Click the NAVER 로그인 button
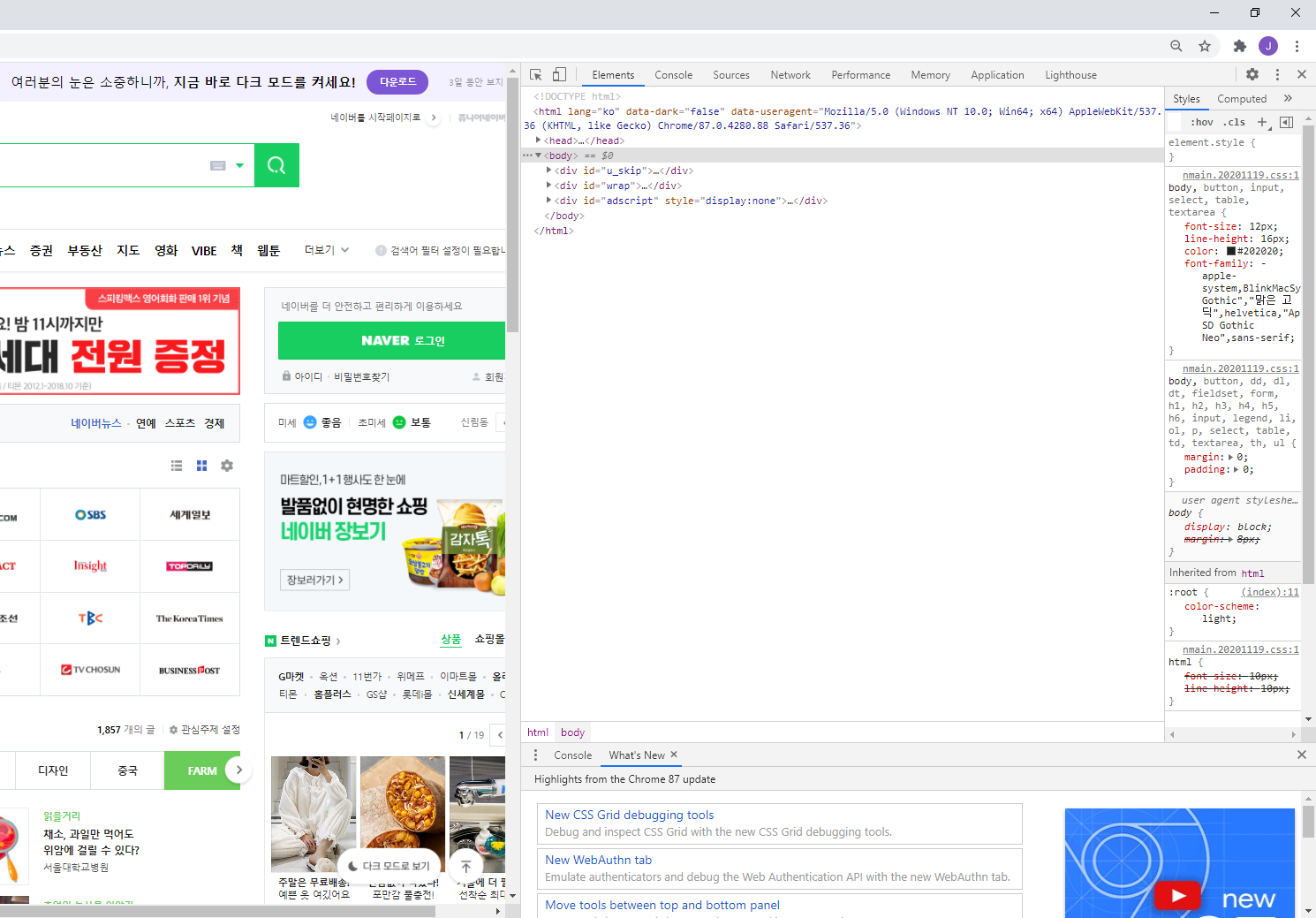Screen dimensions: 1316x918 [391, 340]
